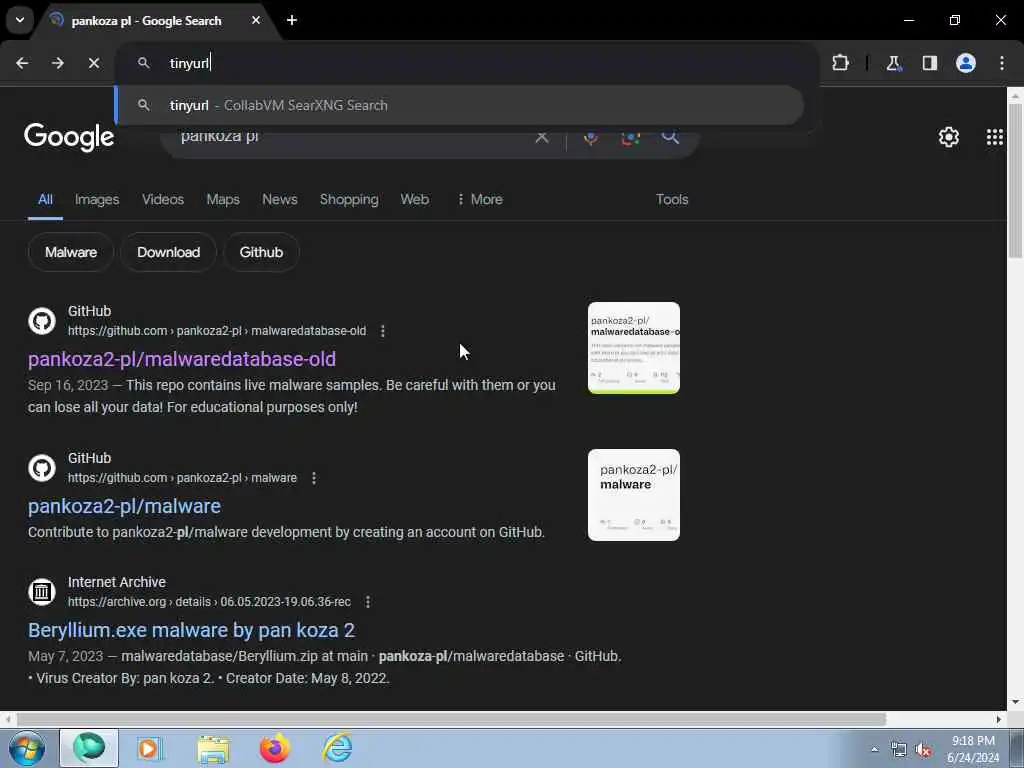
Task: Select the tinyurl CollabVM SearXNG suggestion
Action: pyautogui.click(x=459, y=105)
